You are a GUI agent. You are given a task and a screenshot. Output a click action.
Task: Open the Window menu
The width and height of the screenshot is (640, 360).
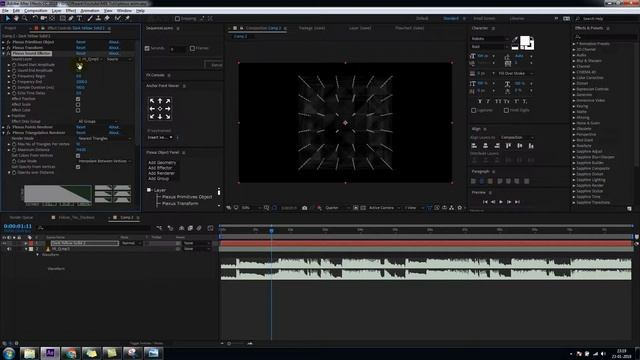pyautogui.click(x=124, y=11)
